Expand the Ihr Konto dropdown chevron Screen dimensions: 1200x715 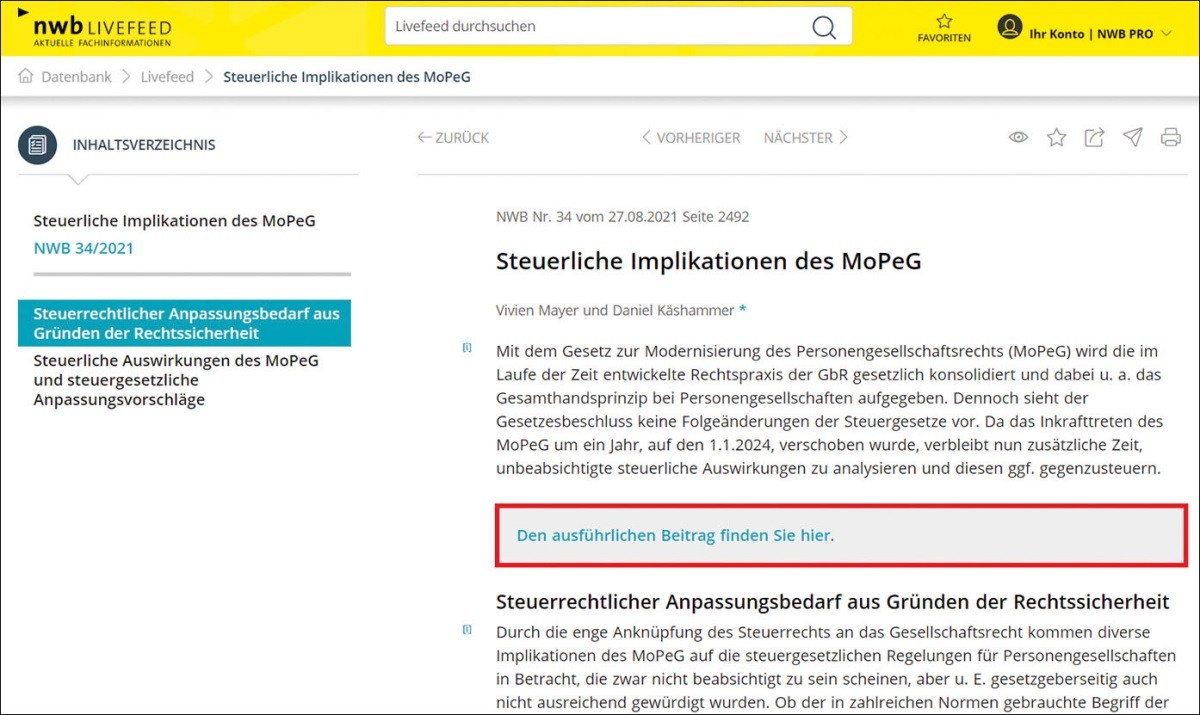[1166, 34]
